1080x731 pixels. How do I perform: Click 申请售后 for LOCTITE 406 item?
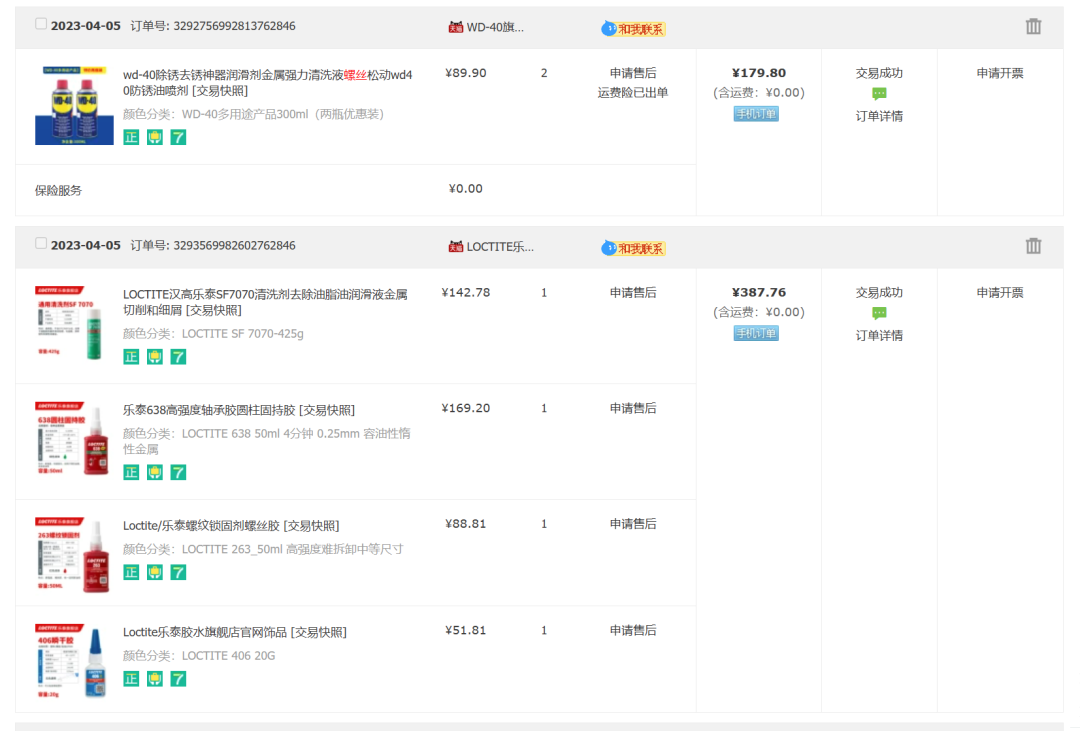(x=632, y=630)
